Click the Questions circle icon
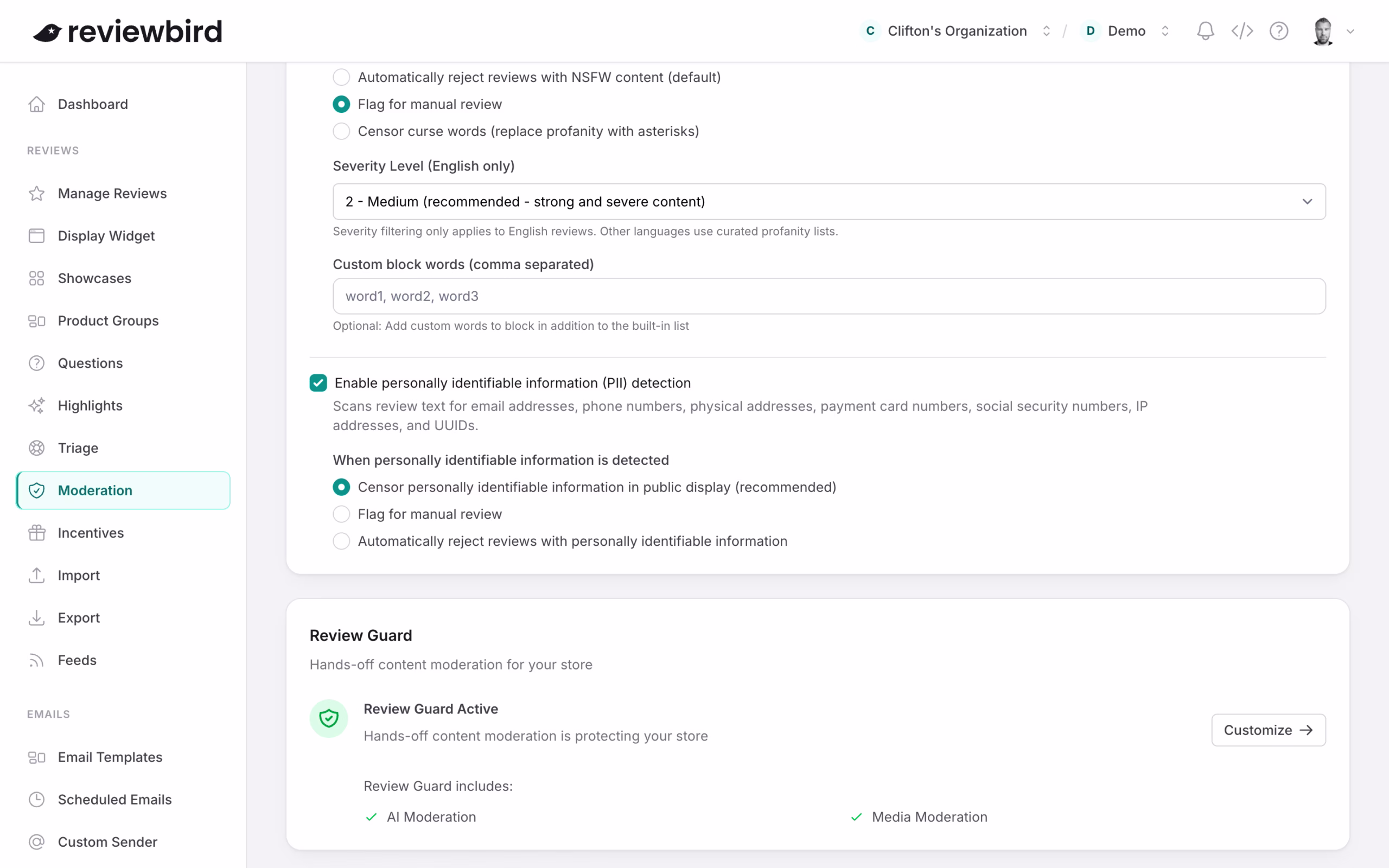 click(37, 363)
